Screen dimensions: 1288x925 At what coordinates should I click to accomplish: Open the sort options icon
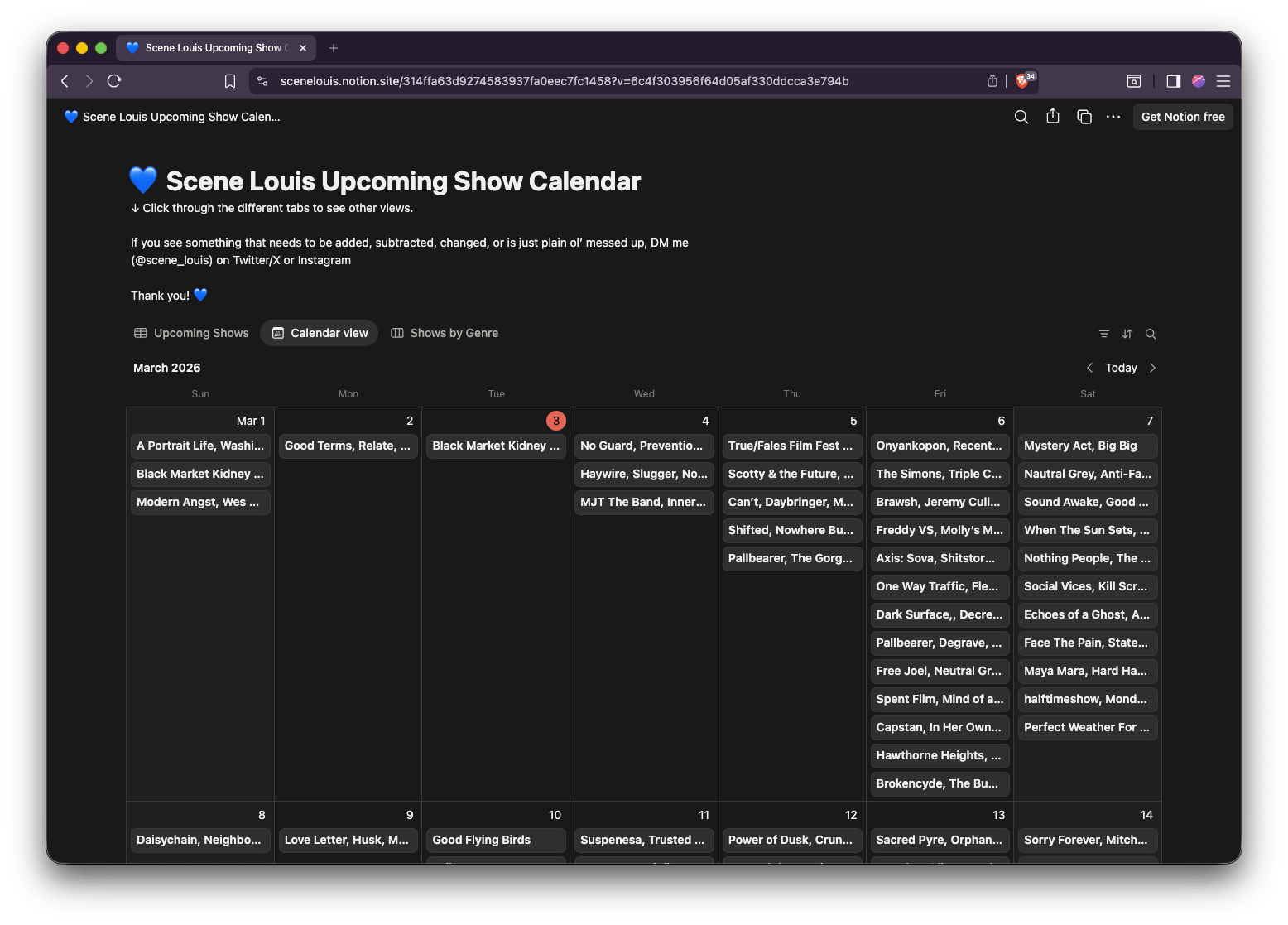[1127, 333]
